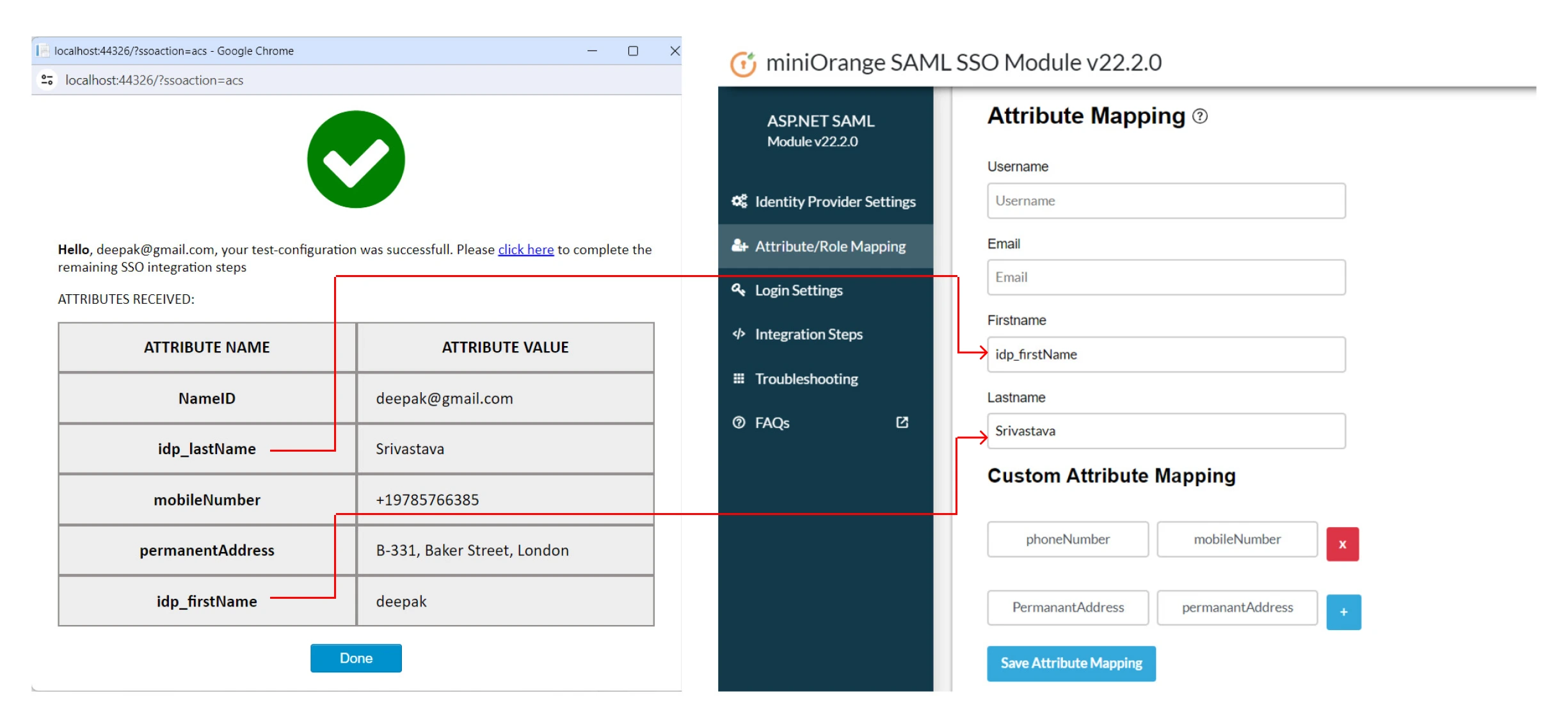Remove the phoneNumber custom attribute with the red x
The width and height of the screenshot is (1568, 728).
pos(1342,544)
